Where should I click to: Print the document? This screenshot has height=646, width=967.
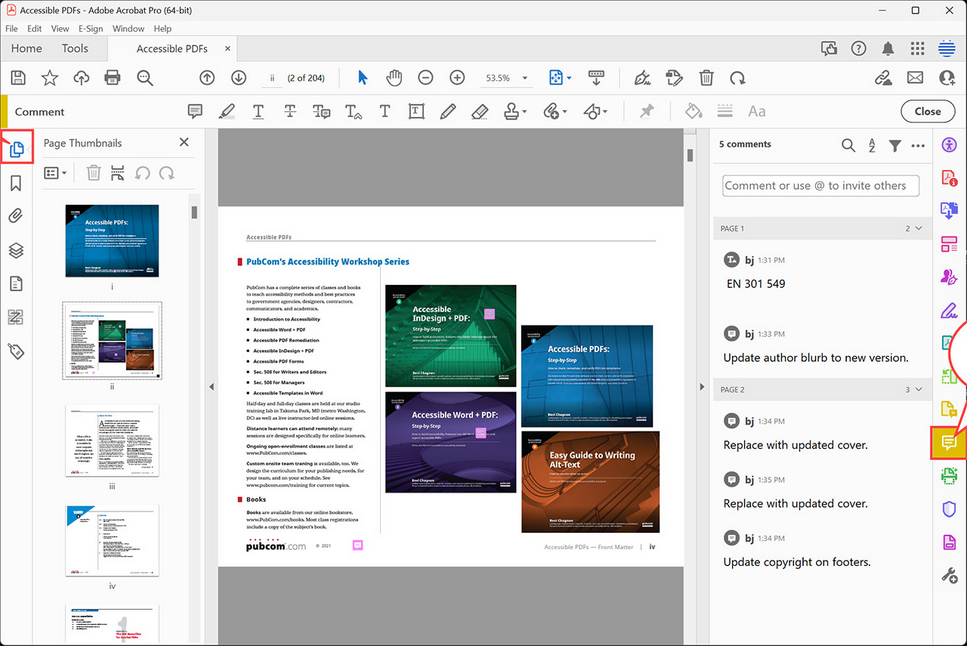coord(112,78)
